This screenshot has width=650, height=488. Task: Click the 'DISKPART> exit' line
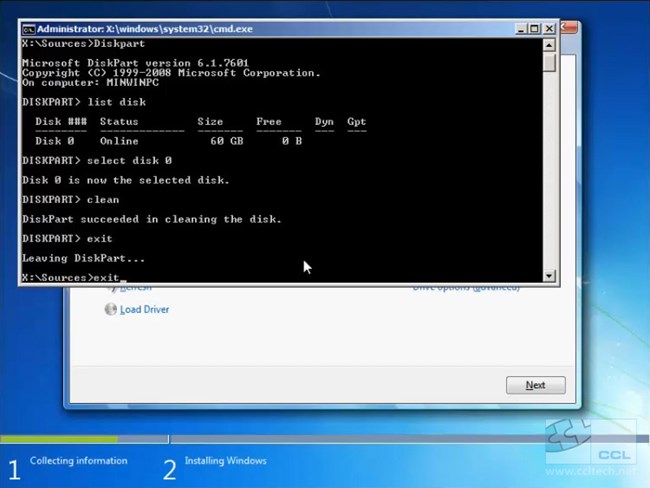[x=67, y=238]
